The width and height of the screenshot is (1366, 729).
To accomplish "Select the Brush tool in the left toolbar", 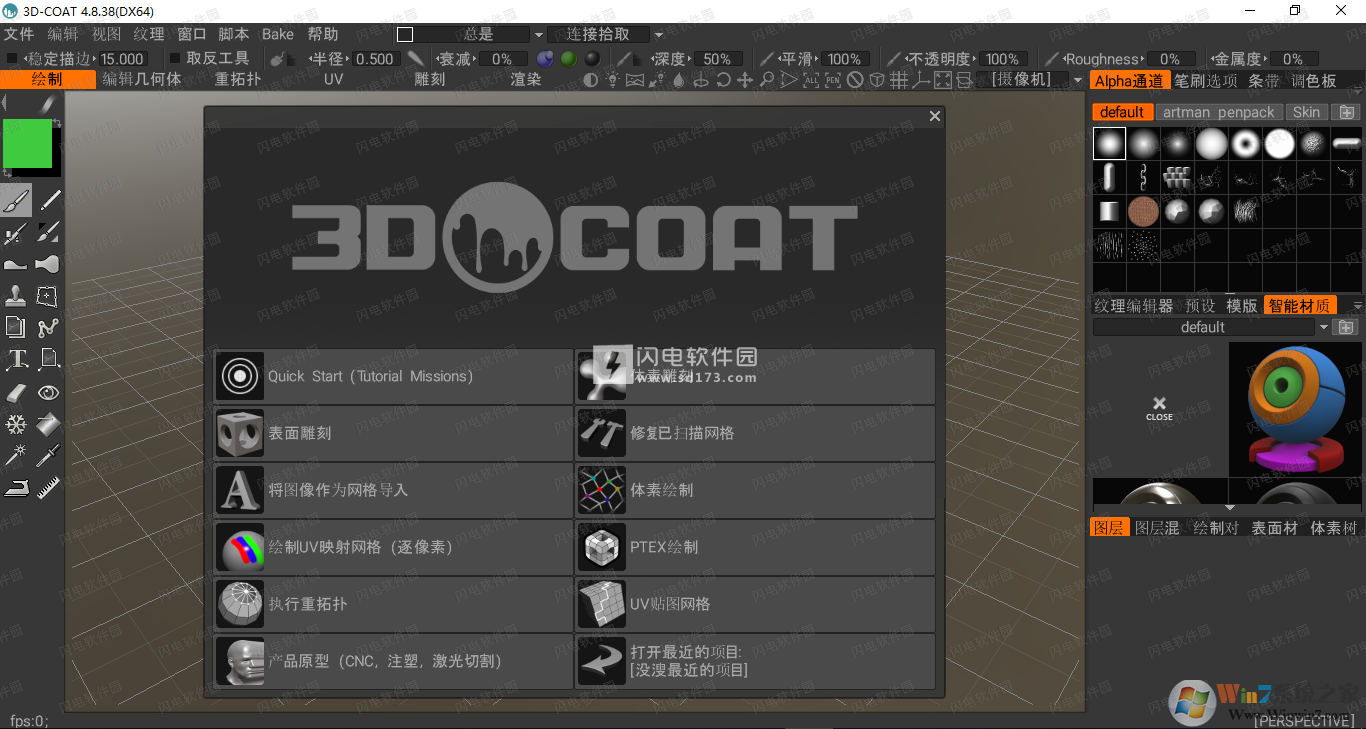I will pos(16,199).
